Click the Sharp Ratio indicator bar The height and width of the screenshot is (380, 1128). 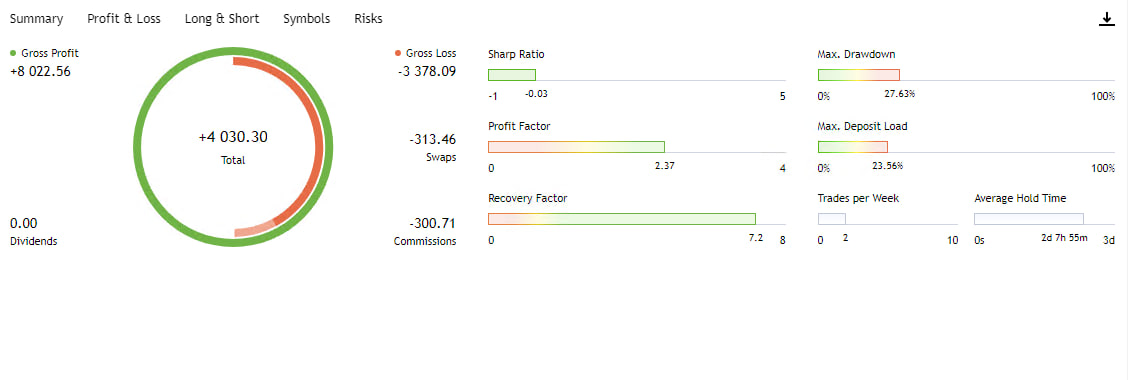pyautogui.click(x=511, y=75)
